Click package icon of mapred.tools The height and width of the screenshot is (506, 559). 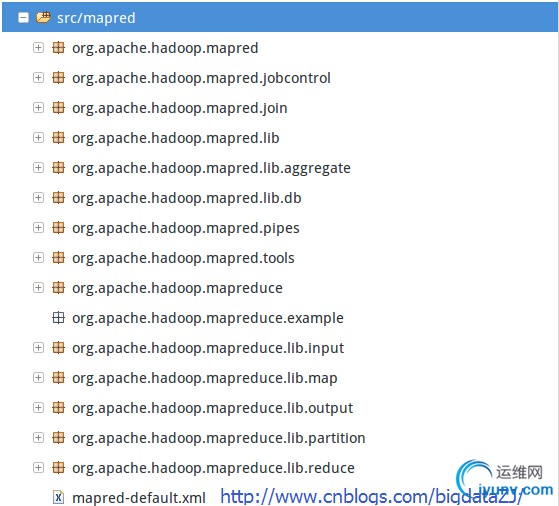(58, 257)
